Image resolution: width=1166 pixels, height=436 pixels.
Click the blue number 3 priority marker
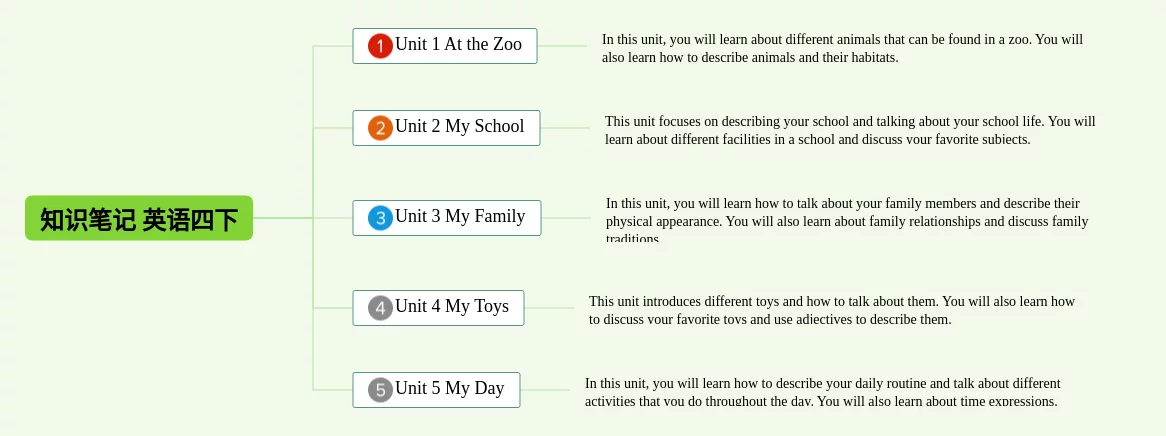pos(380,218)
